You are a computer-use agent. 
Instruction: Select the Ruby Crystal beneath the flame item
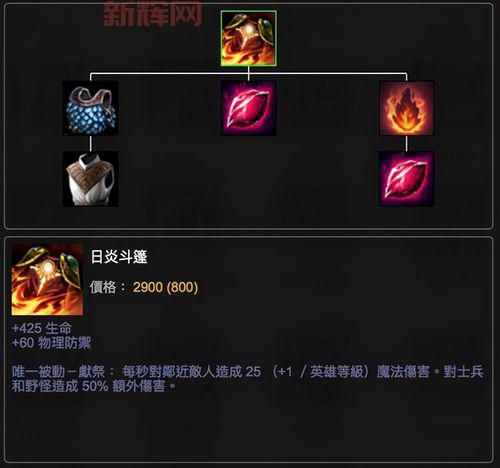[406, 179]
